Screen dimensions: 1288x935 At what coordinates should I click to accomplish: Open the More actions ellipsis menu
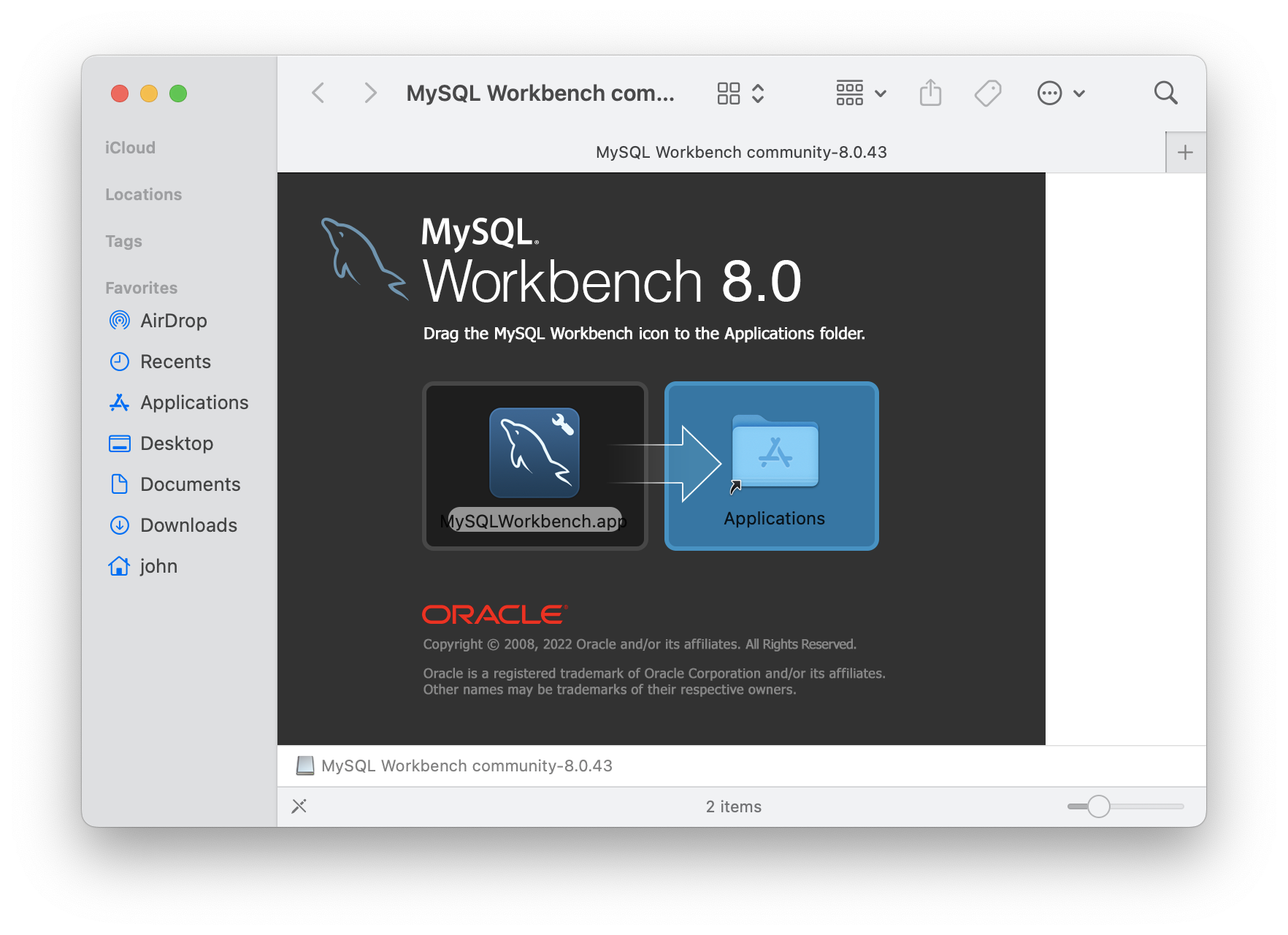pos(1061,93)
